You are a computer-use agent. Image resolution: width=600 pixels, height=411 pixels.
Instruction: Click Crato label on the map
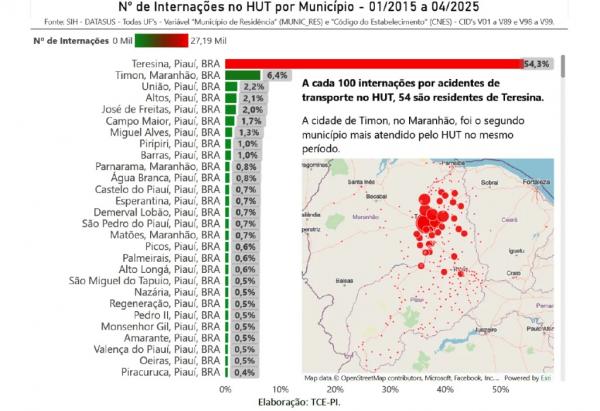pos(514,274)
